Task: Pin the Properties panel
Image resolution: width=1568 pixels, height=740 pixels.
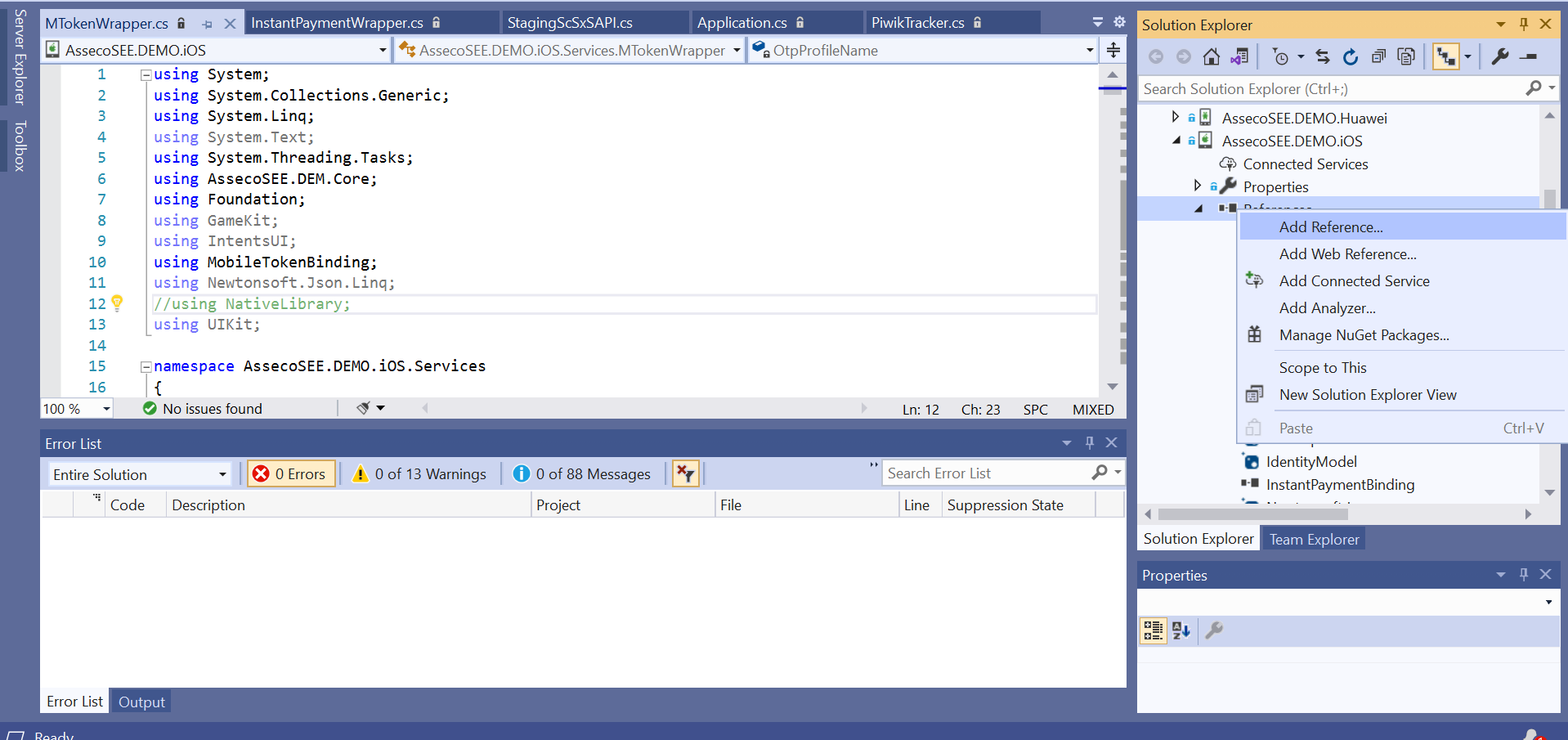Action: 1524,575
